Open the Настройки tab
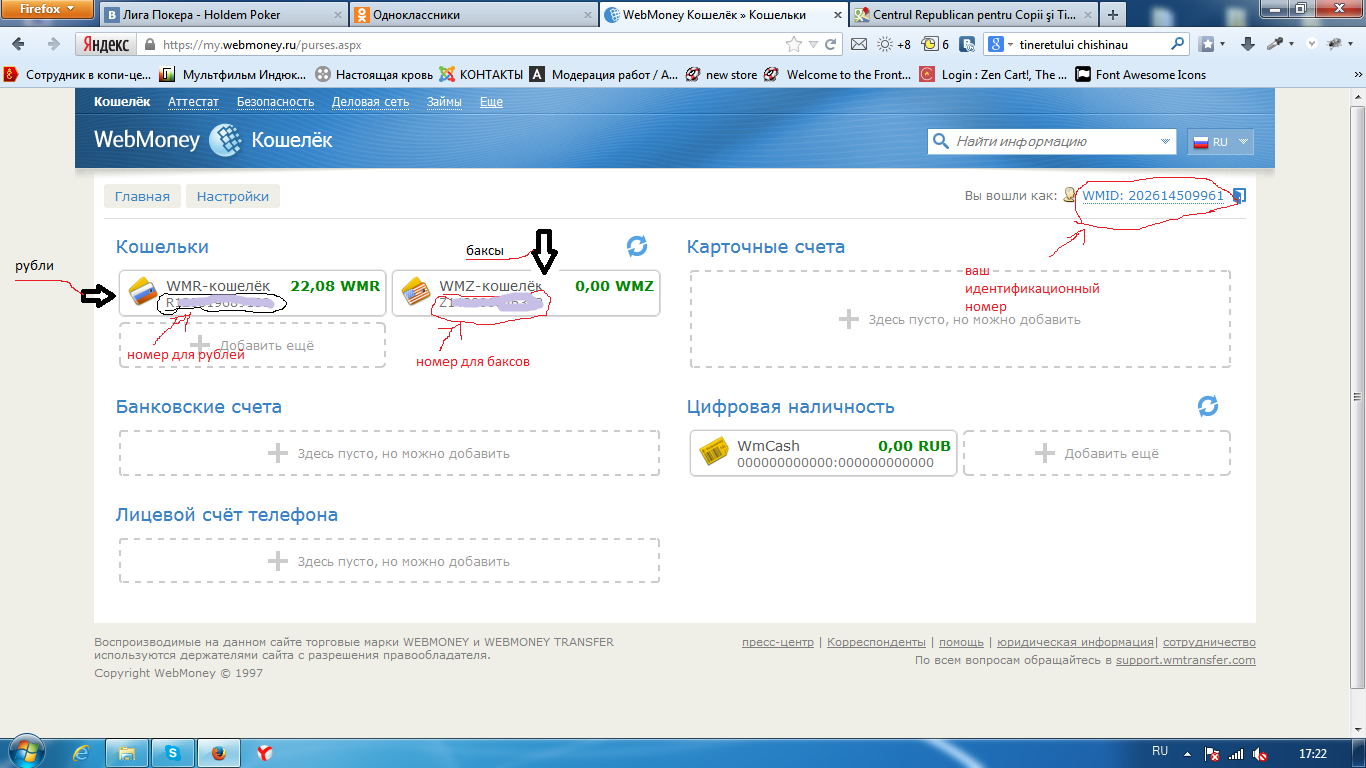 233,196
